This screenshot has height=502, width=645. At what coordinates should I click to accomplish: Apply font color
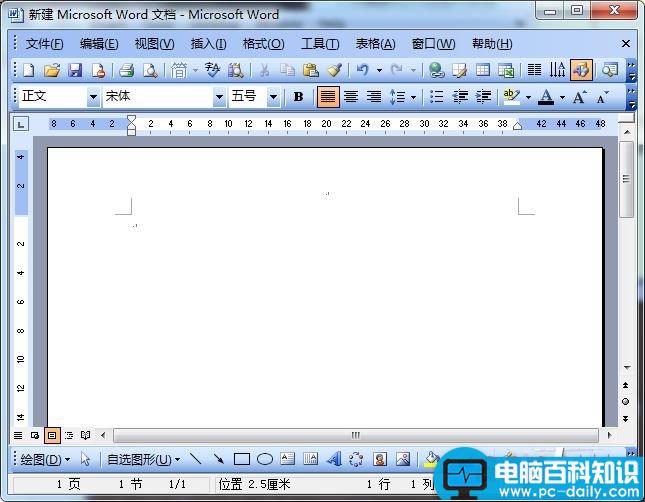[546, 97]
